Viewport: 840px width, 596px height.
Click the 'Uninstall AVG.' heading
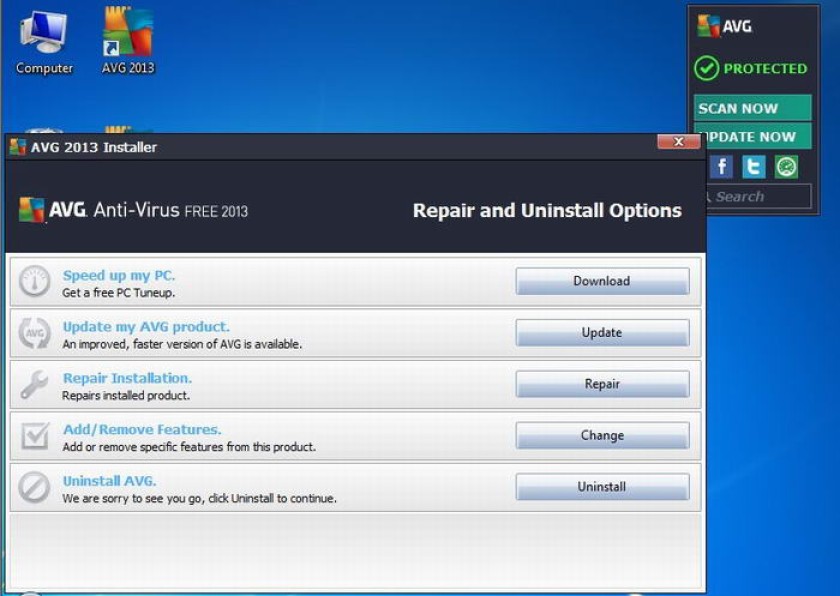109,481
